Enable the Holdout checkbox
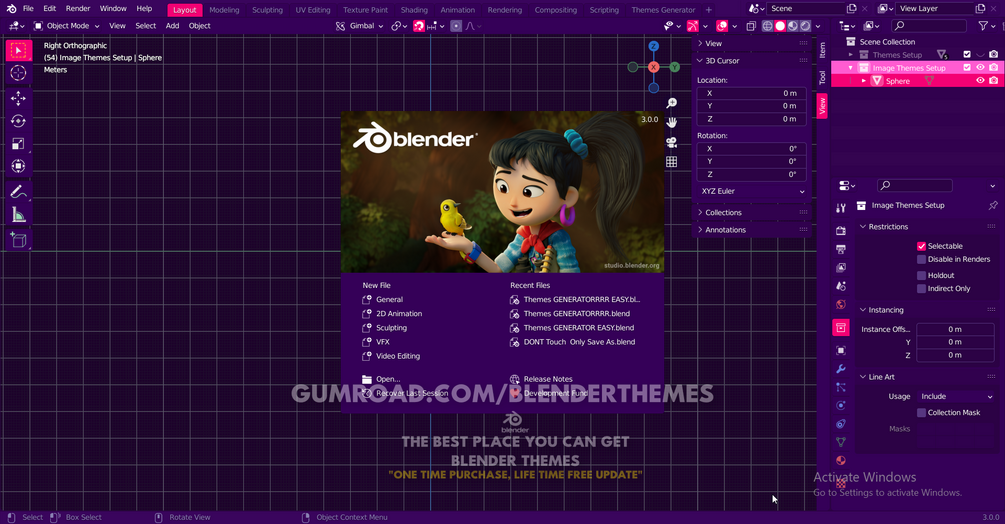 (x=921, y=275)
